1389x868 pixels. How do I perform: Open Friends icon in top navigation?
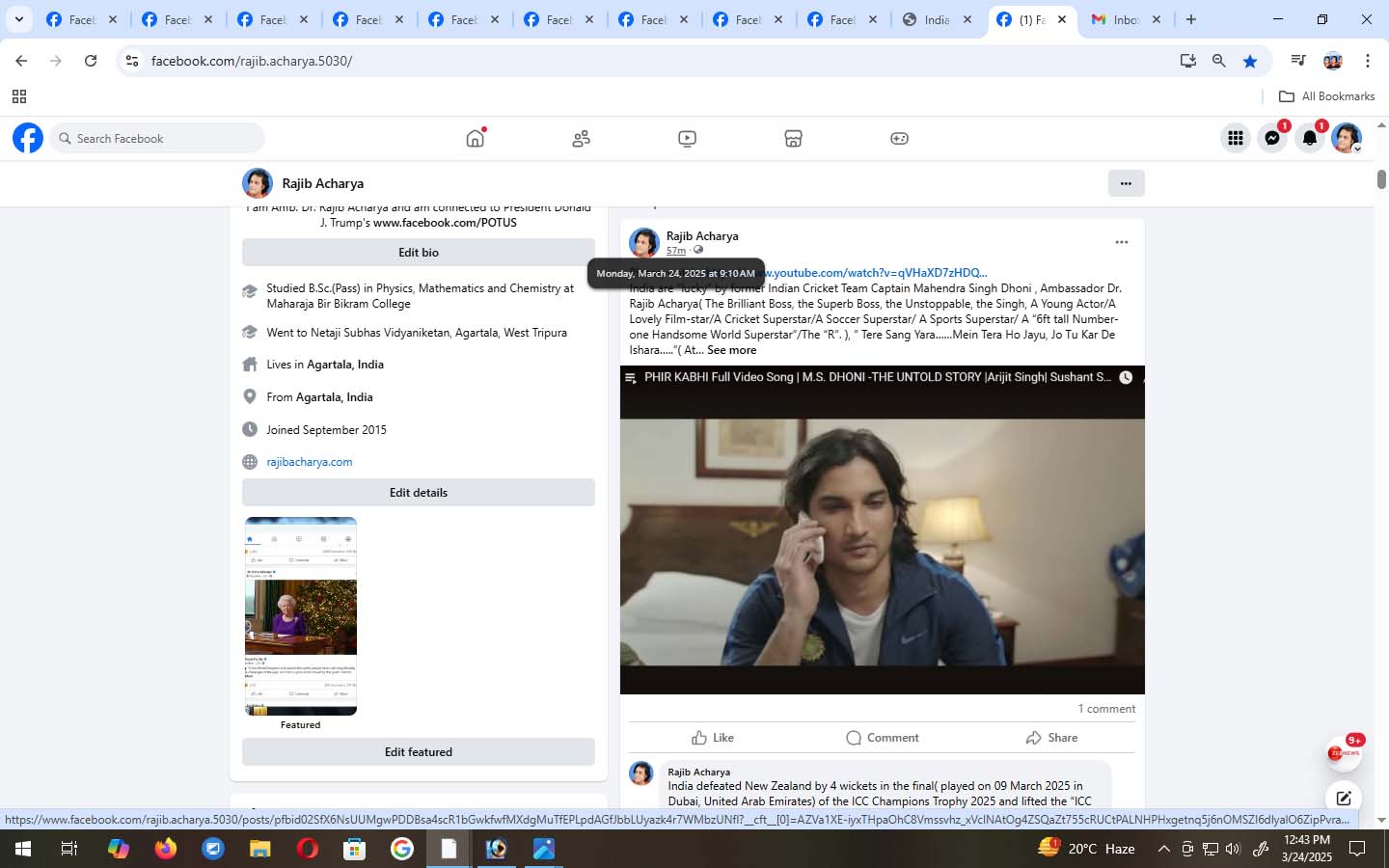[x=581, y=139]
